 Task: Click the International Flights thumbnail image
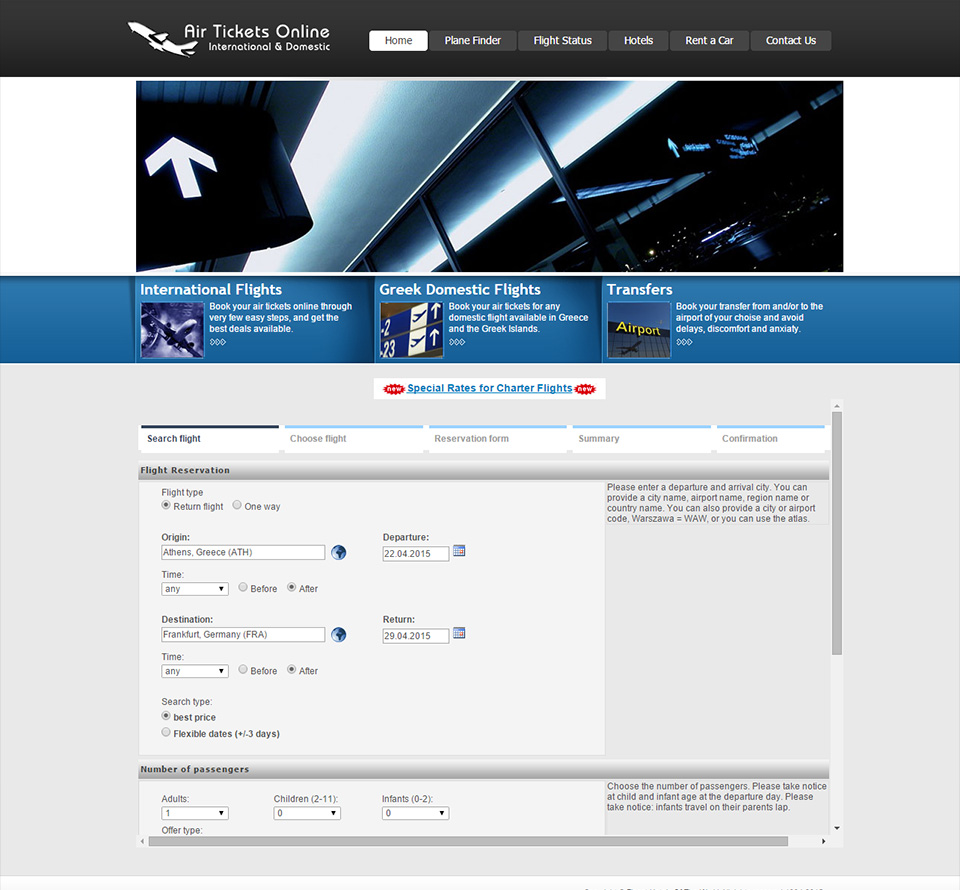click(x=172, y=330)
